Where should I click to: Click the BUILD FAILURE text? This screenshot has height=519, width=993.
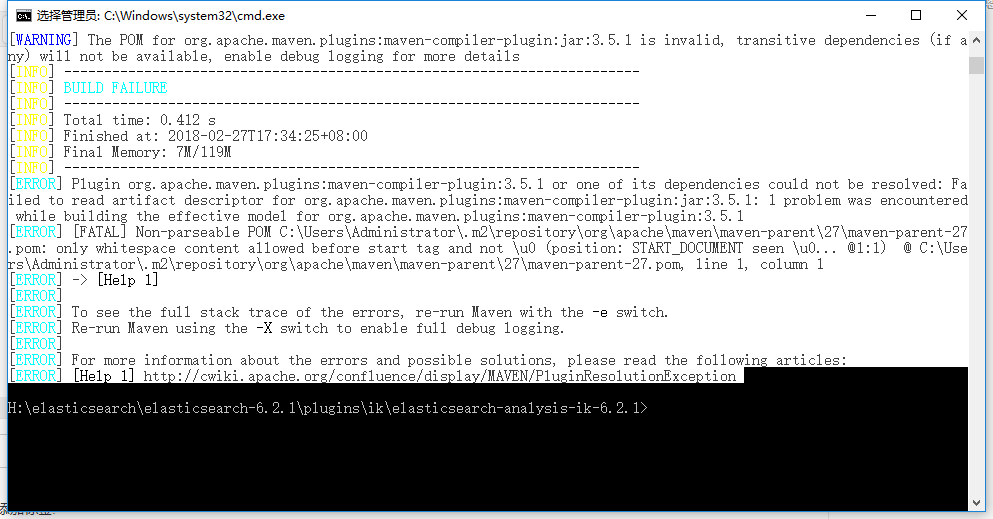pos(115,88)
